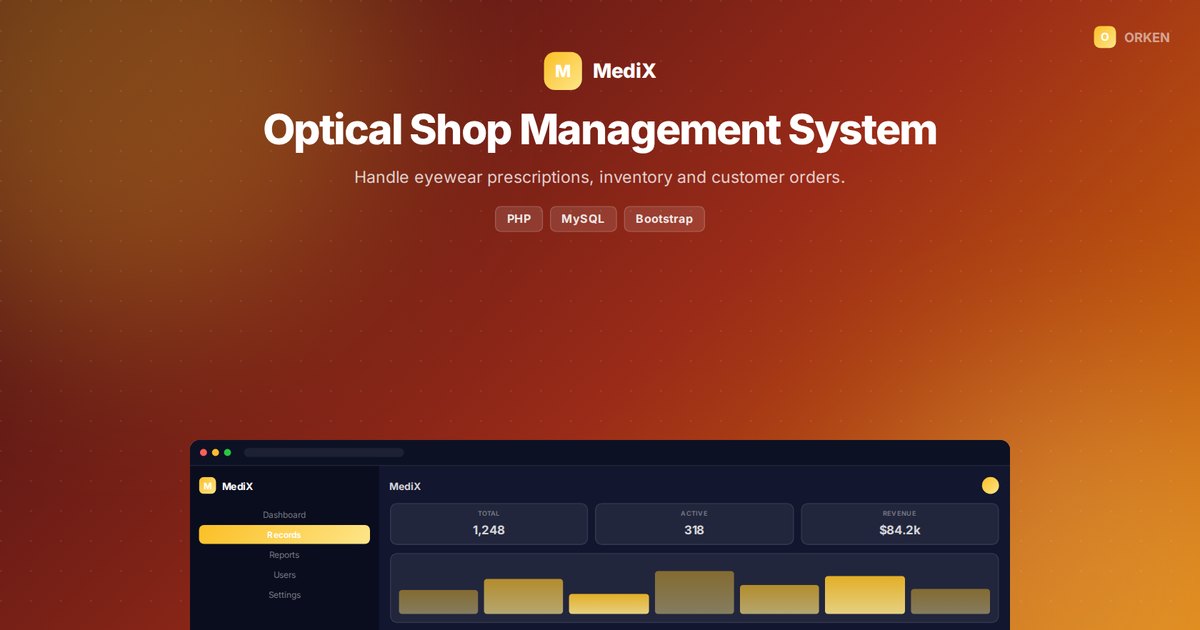Click the ORKEN logo icon
The width and height of the screenshot is (1200, 630).
(1105, 37)
